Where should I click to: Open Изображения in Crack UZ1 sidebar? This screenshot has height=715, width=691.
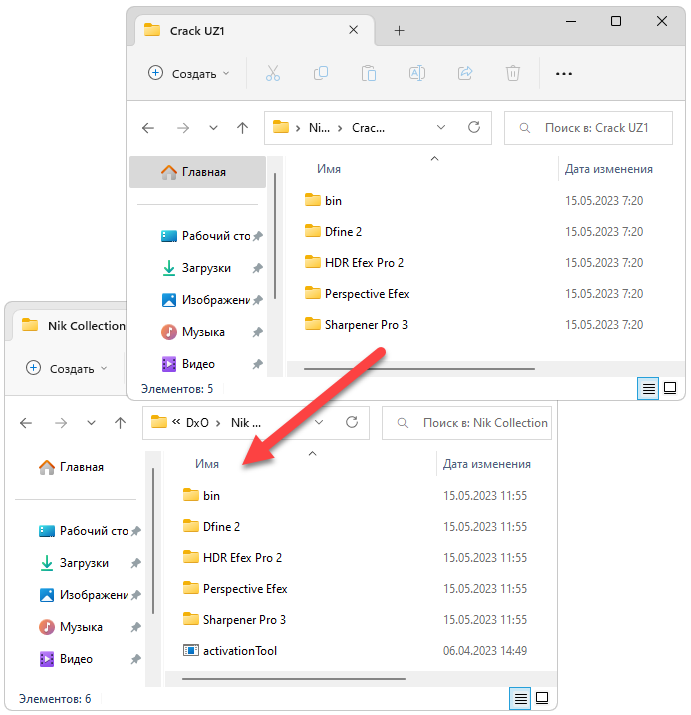pyautogui.click(x=206, y=300)
